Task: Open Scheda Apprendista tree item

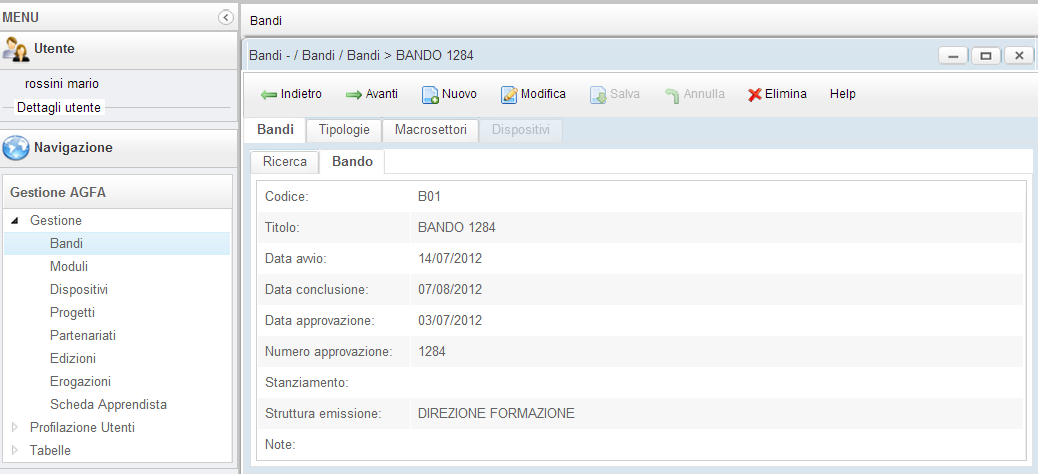Action: (x=108, y=405)
